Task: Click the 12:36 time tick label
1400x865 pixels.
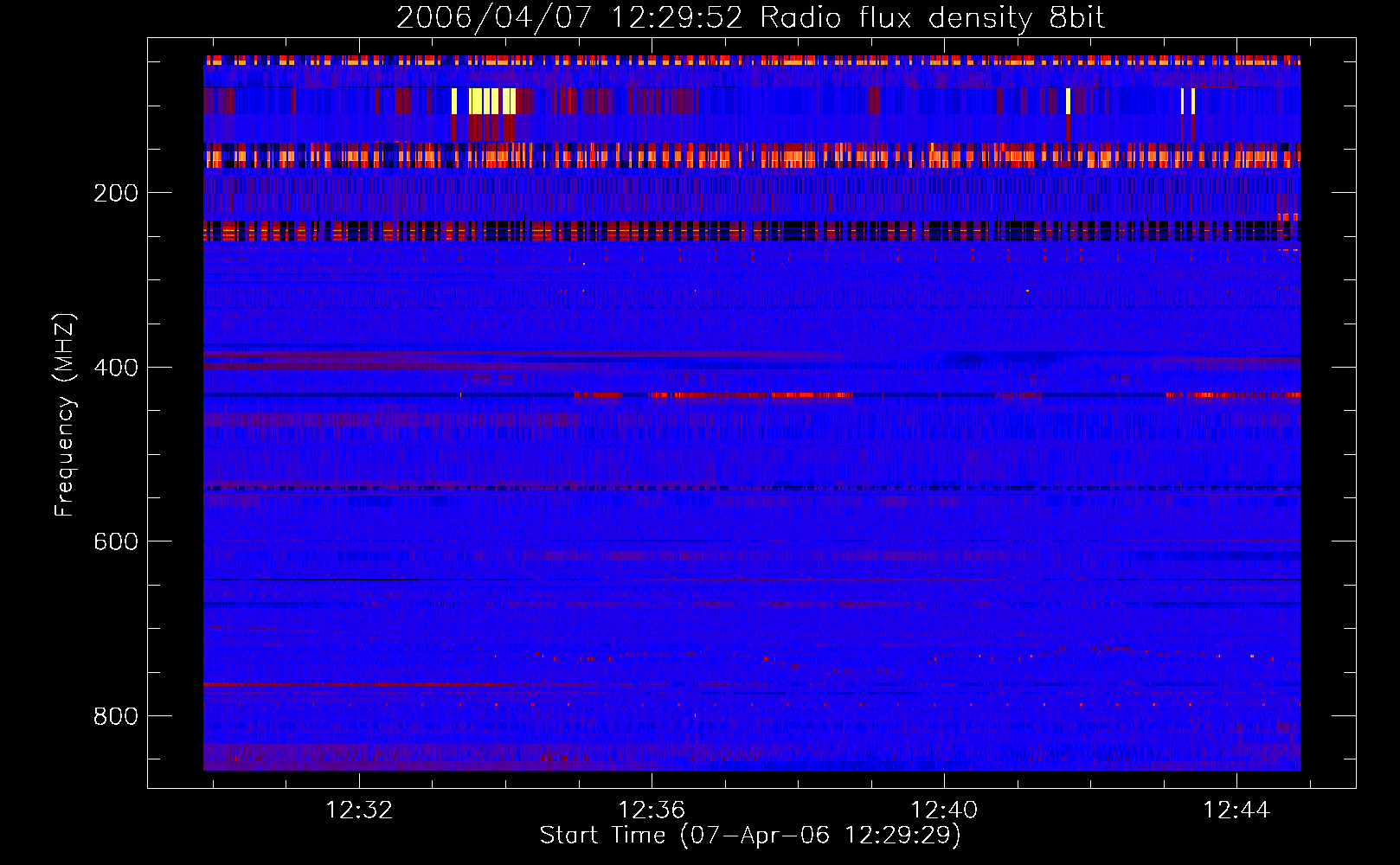Action: coord(651,810)
